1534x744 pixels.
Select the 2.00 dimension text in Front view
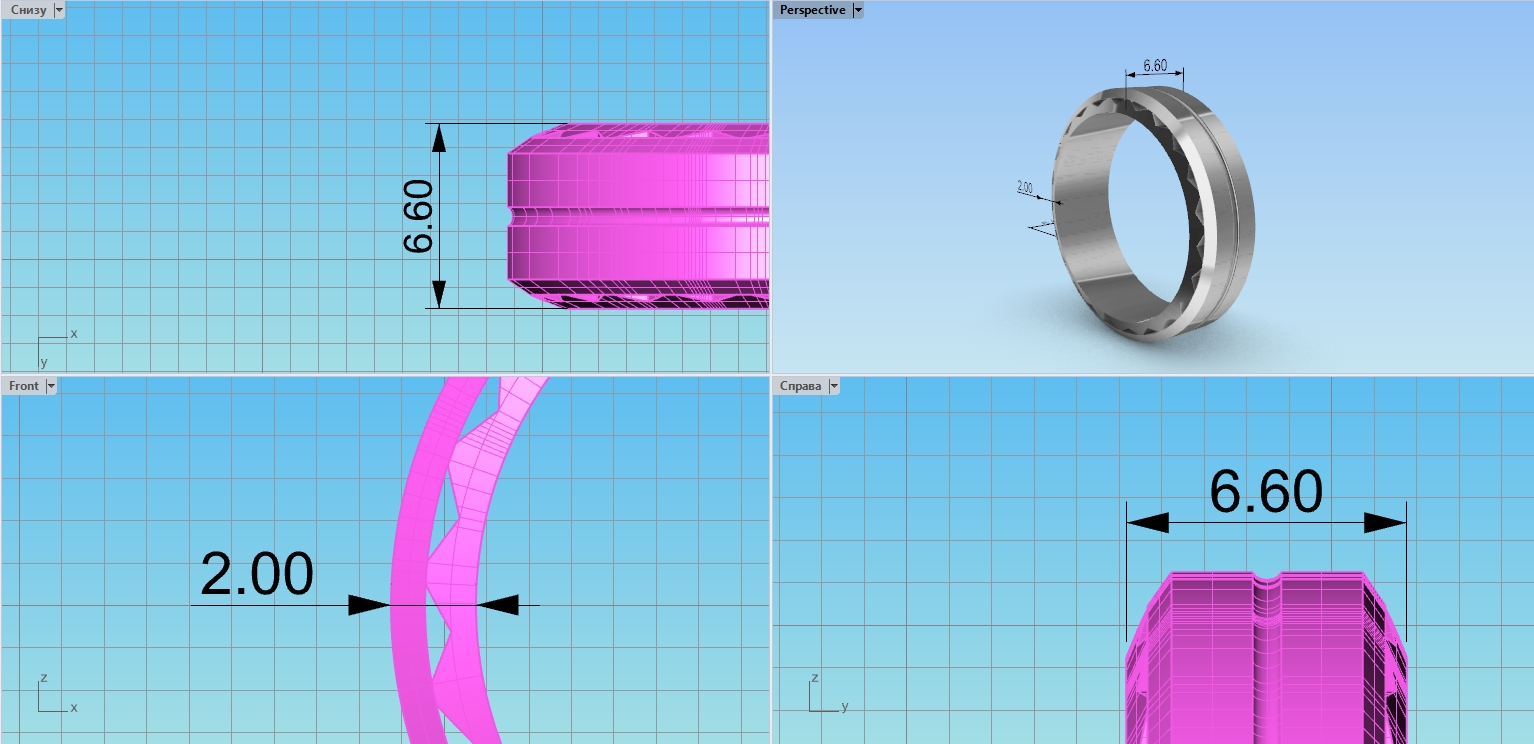click(x=257, y=575)
